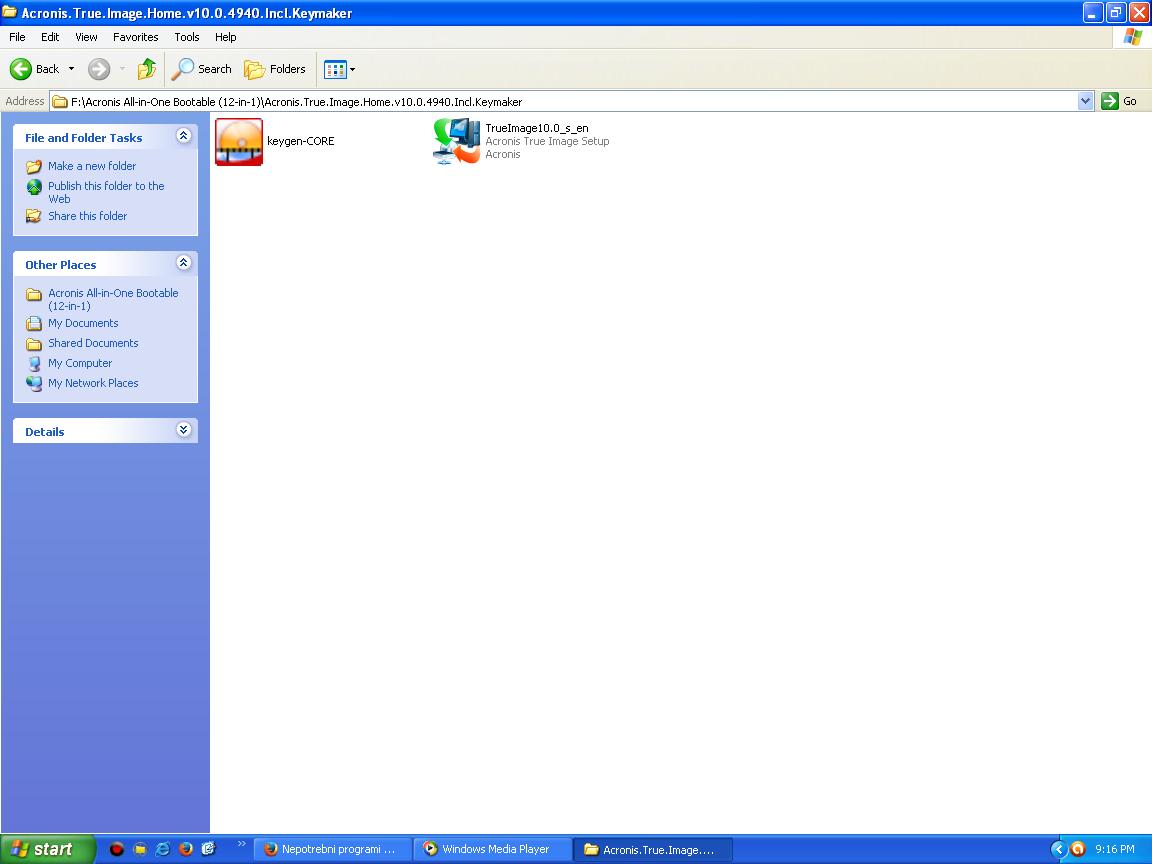Launch Firefox from quick launch

pyautogui.click(x=185, y=849)
